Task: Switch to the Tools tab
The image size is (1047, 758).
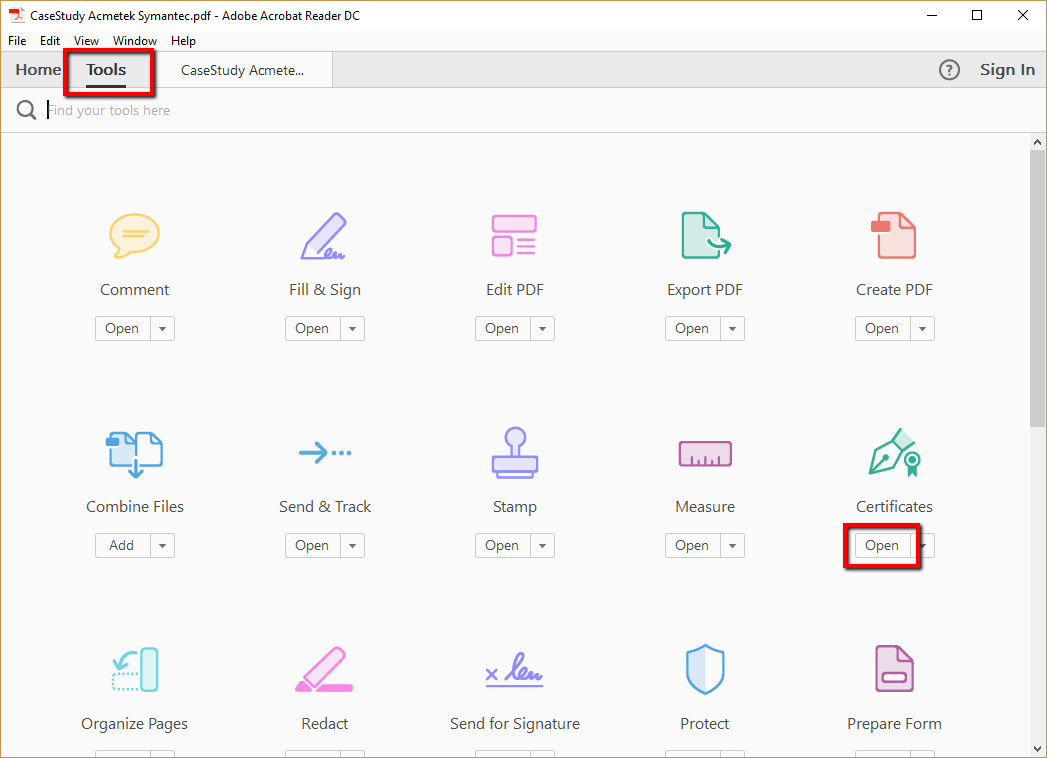Action: click(x=106, y=69)
